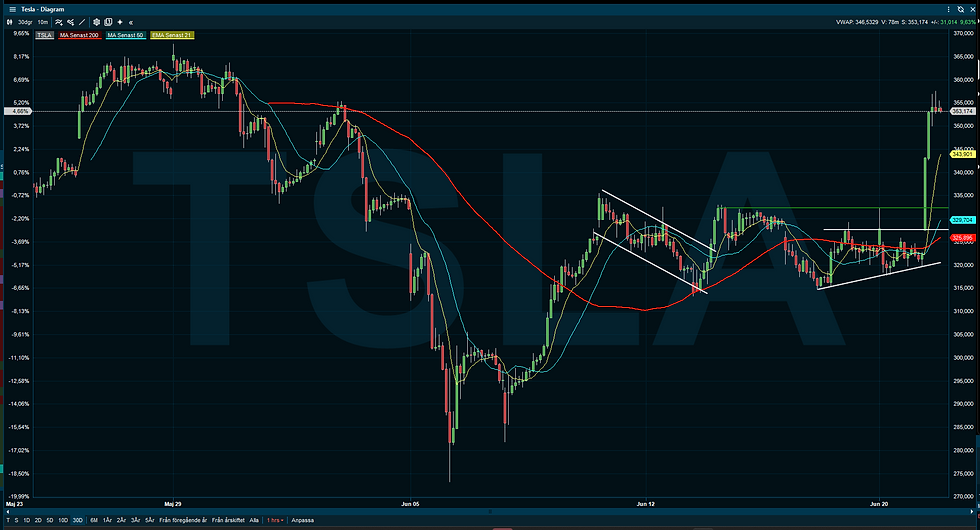This screenshot has height=530, width=980.
Task: Collapse the toolbar with double-chevron icon
Action: tap(131, 22)
